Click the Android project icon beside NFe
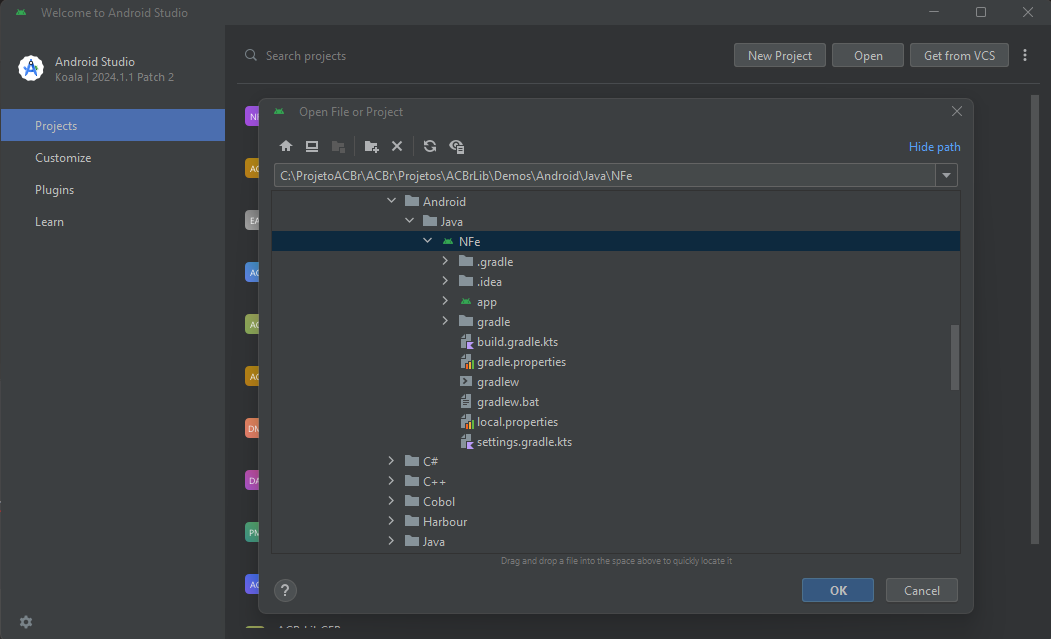Viewport: 1051px width, 639px height. click(448, 241)
